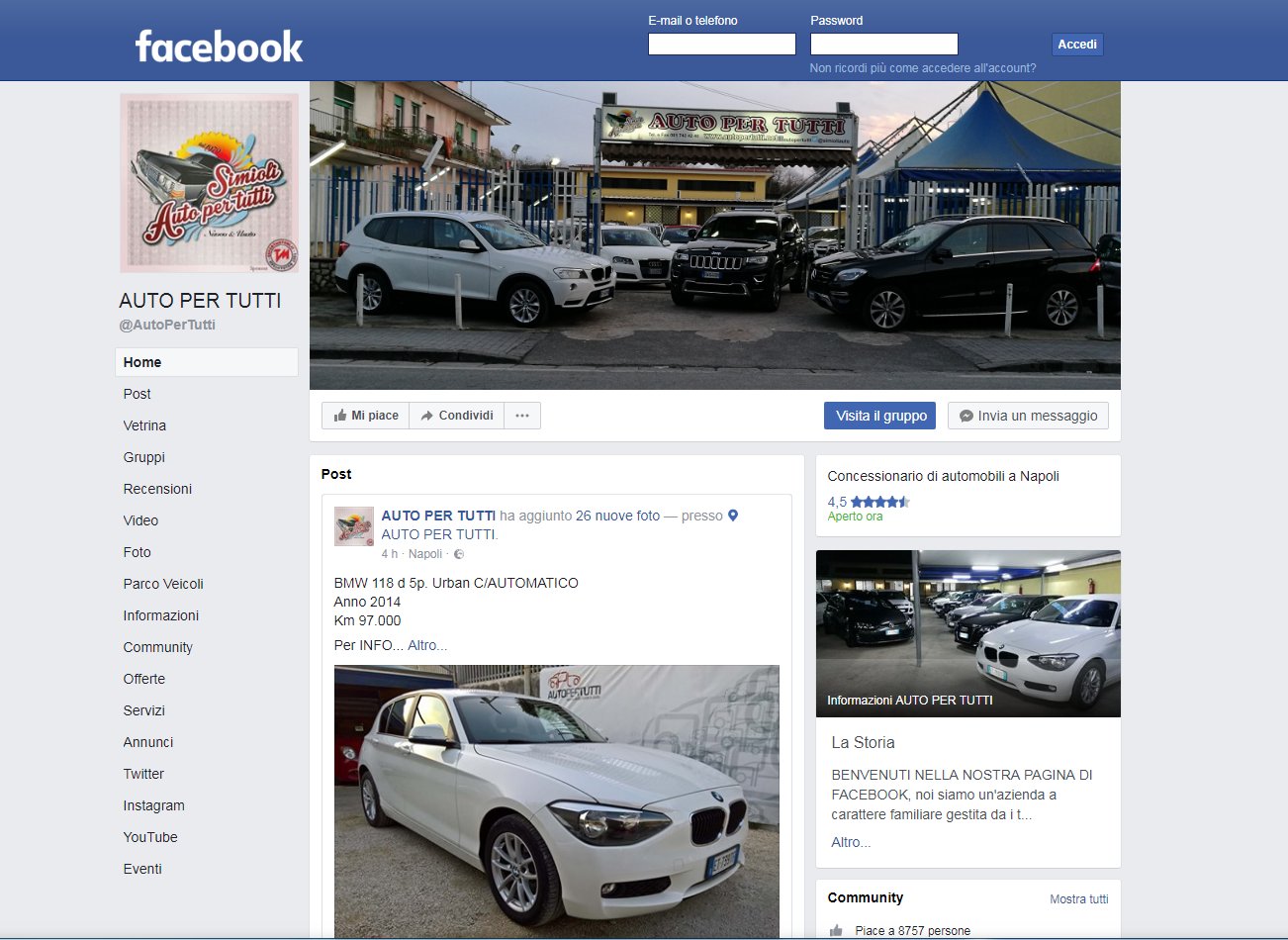Go to Informazioni in the sidebar
This screenshot has width=1288, height=940.
[161, 615]
